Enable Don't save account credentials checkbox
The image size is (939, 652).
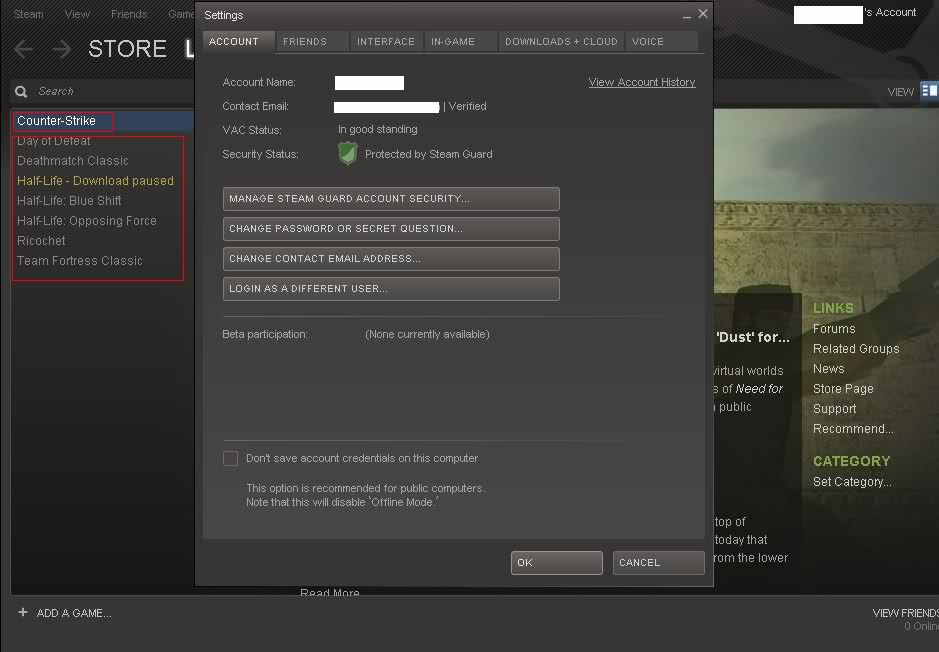click(231, 458)
